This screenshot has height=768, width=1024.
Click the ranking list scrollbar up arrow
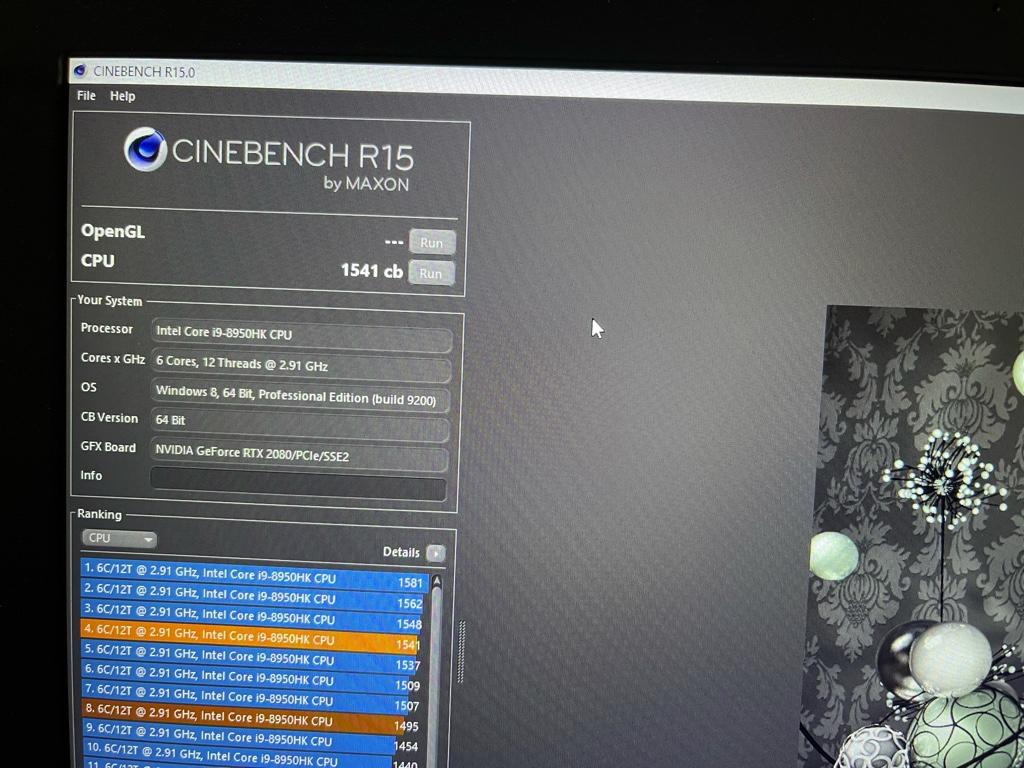tap(436, 581)
